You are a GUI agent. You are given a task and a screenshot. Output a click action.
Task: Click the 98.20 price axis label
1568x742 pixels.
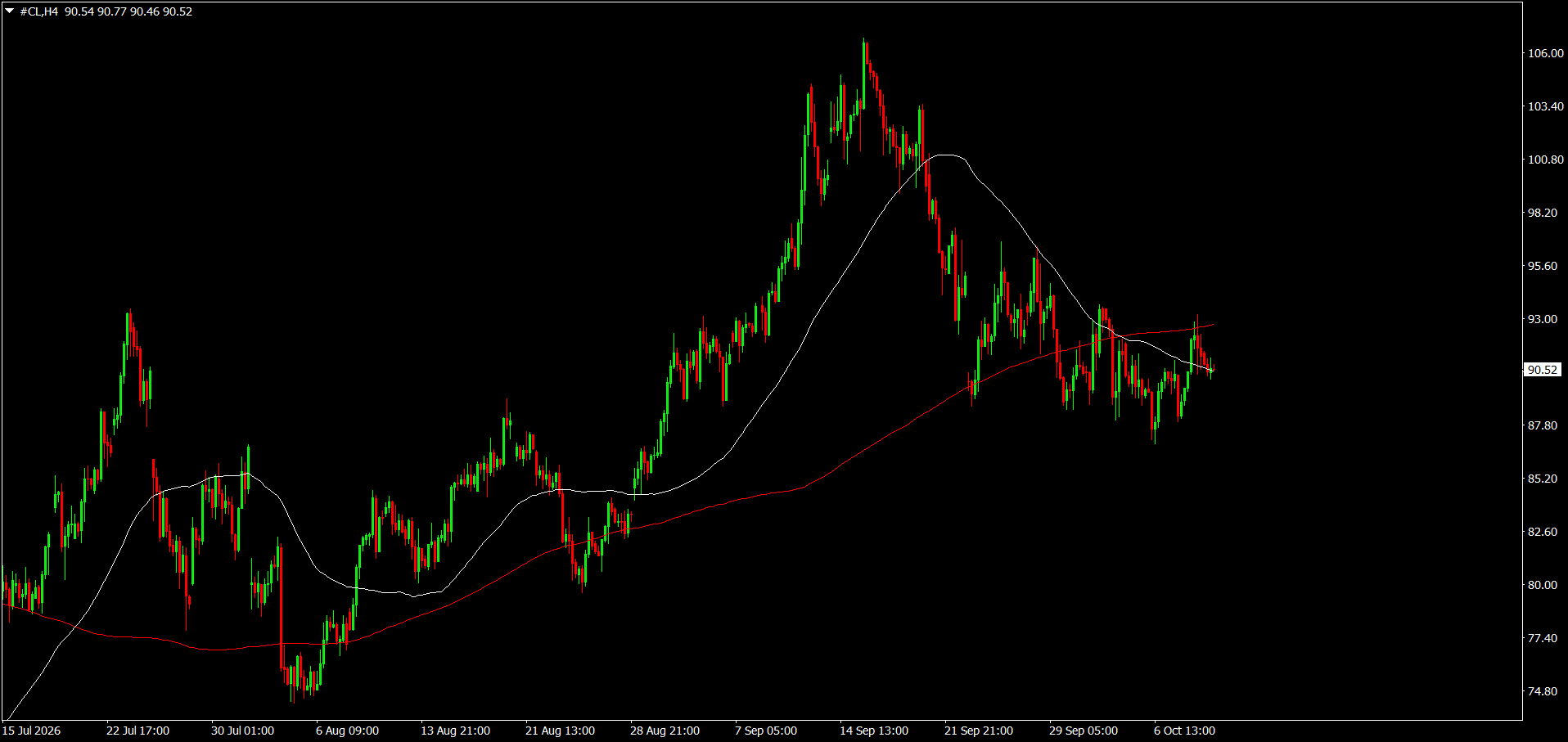point(1543,213)
